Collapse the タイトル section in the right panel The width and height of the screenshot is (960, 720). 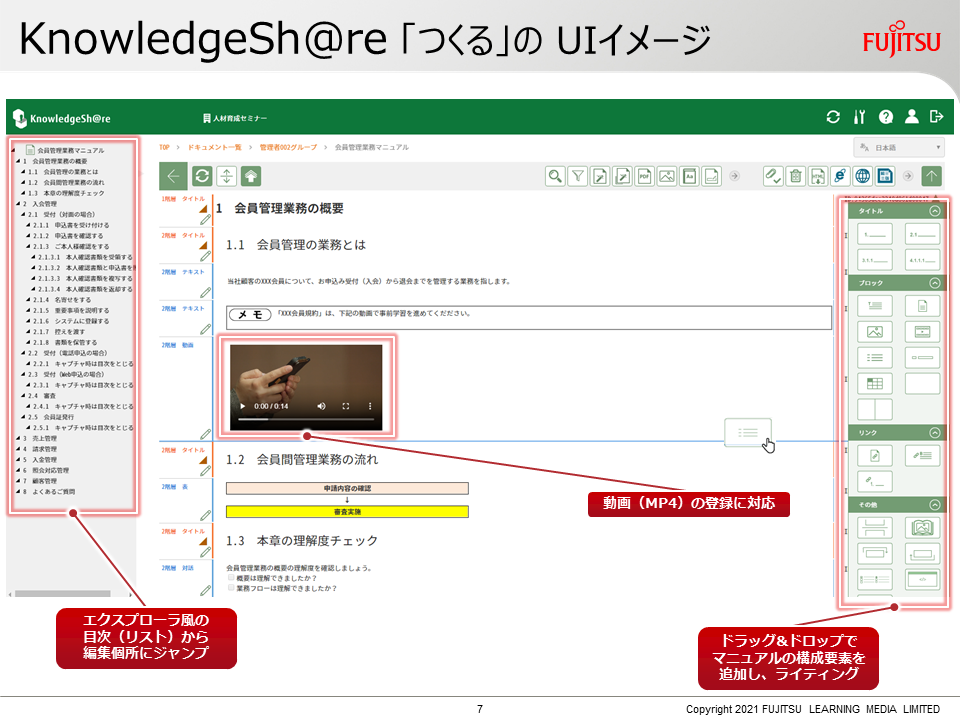click(x=934, y=213)
